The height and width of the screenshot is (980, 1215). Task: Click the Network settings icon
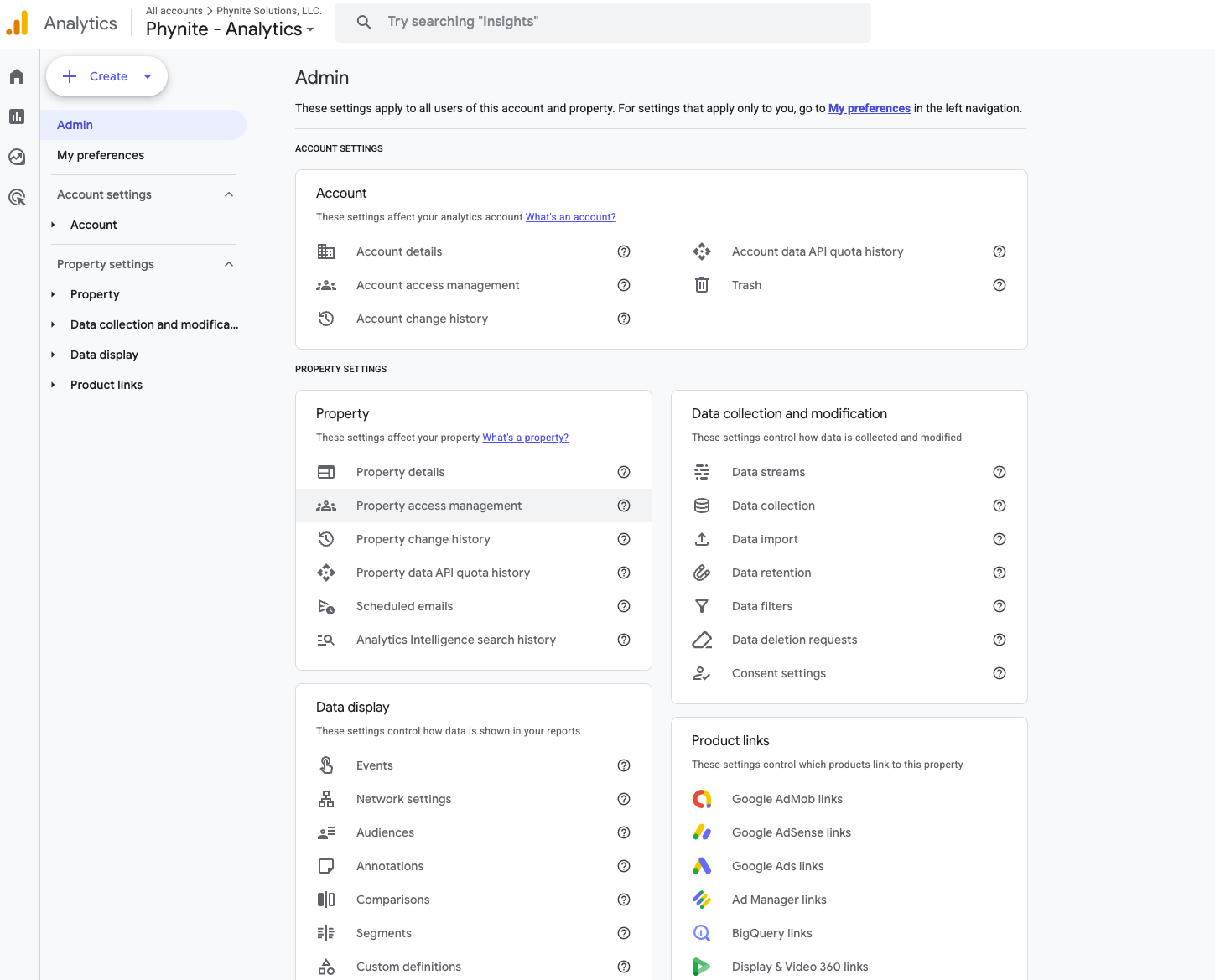coord(326,799)
